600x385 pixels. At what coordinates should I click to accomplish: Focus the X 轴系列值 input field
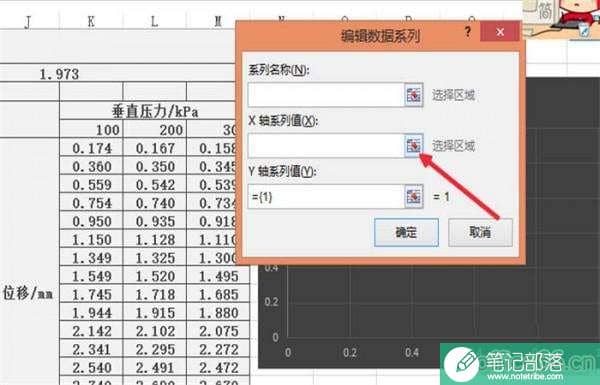pyautogui.click(x=326, y=145)
